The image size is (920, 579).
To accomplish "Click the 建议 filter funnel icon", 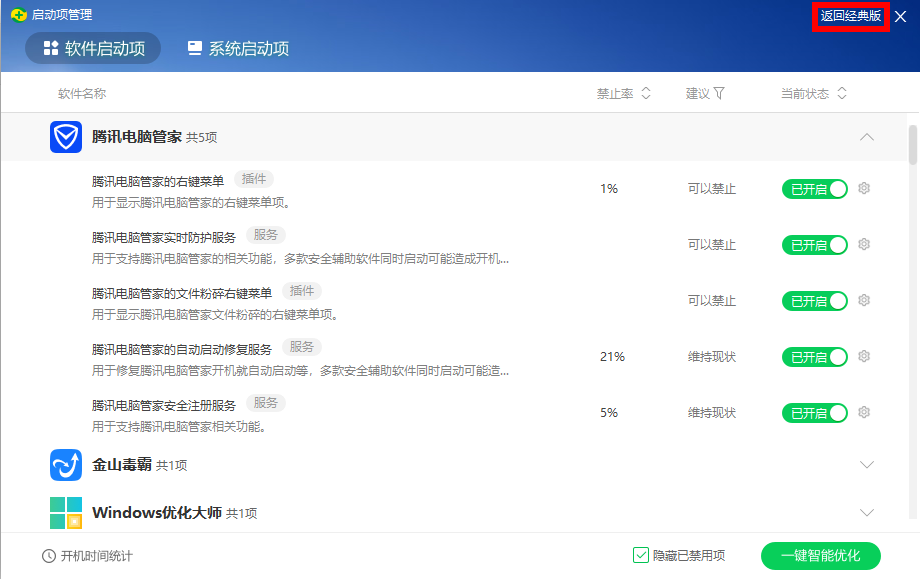I will [x=719, y=93].
